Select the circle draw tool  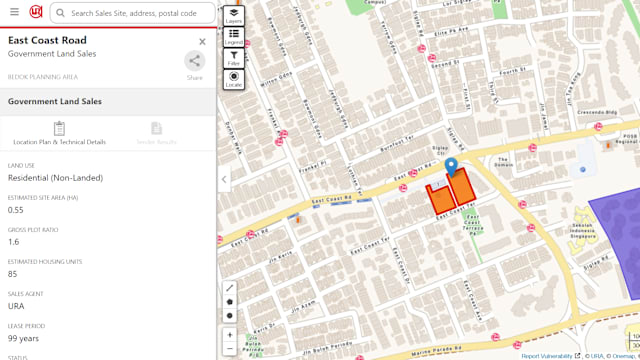tap(229, 316)
